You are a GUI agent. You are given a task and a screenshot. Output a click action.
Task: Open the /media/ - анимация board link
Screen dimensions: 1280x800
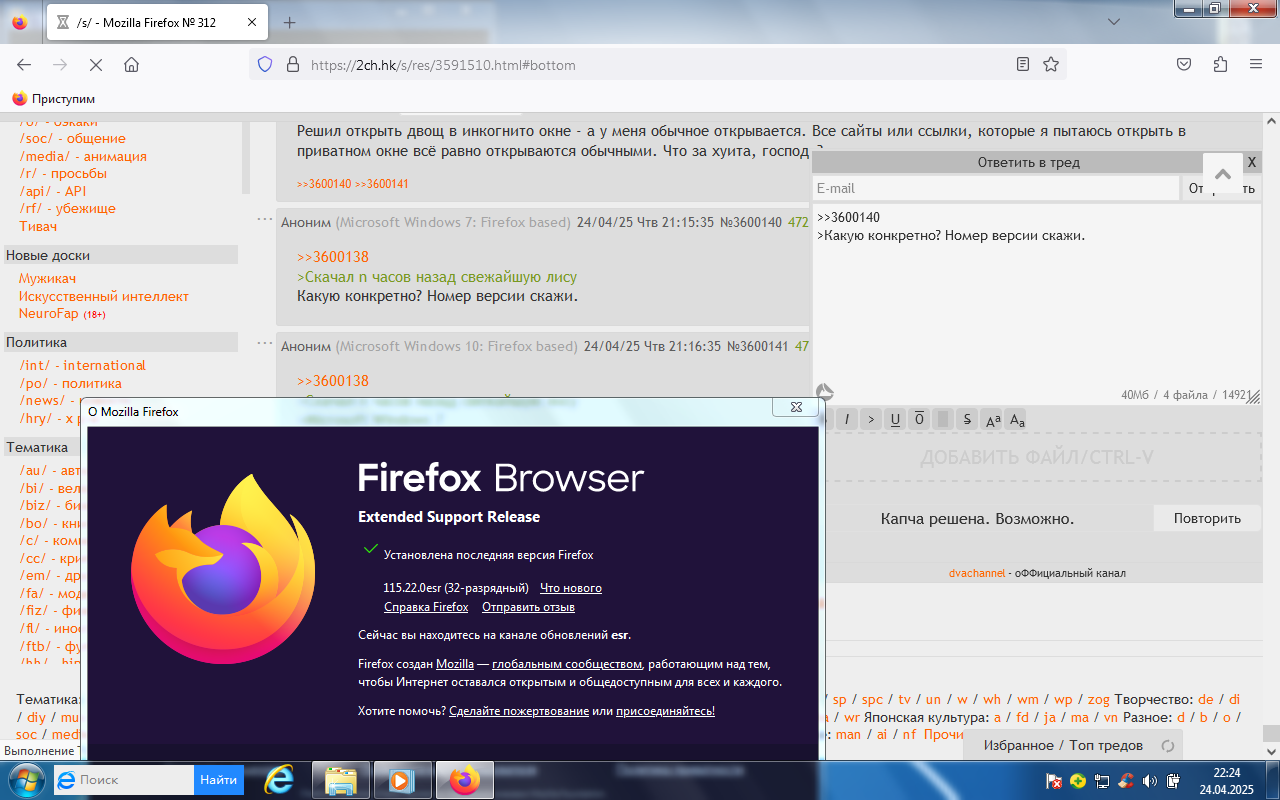(x=83, y=156)
